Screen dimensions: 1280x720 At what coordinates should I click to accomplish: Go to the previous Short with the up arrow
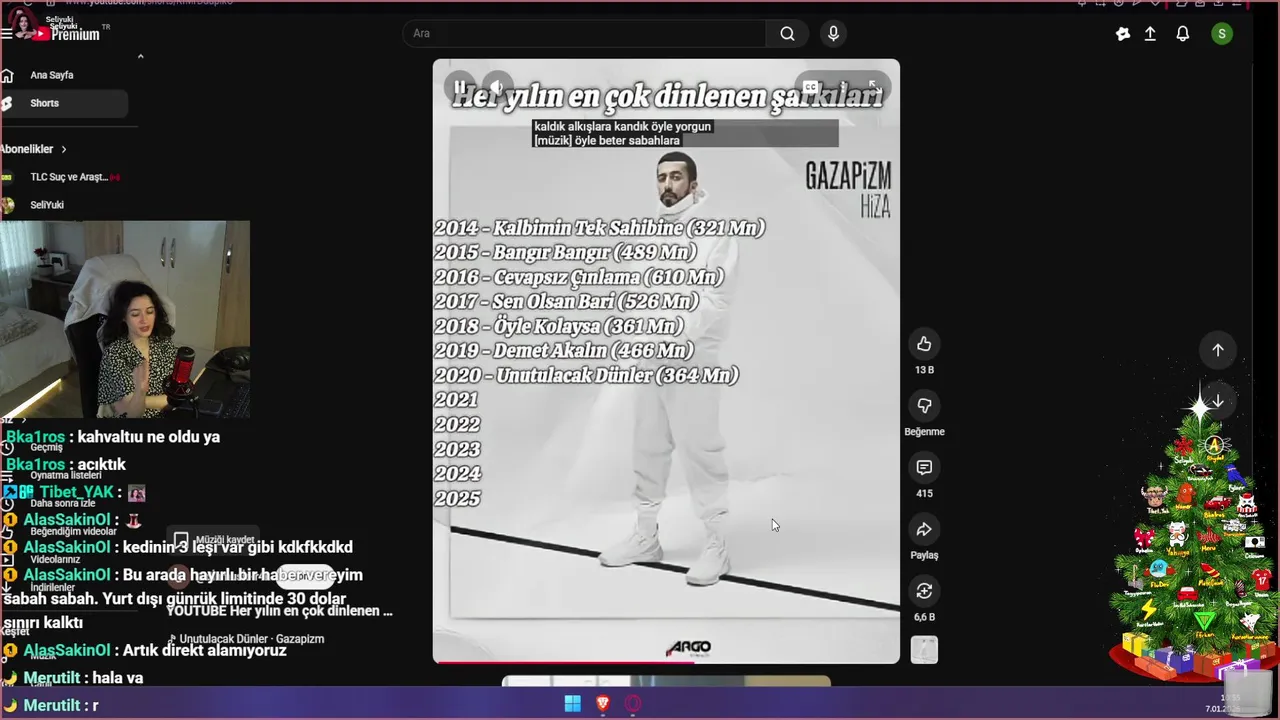tap(1218, 350)
